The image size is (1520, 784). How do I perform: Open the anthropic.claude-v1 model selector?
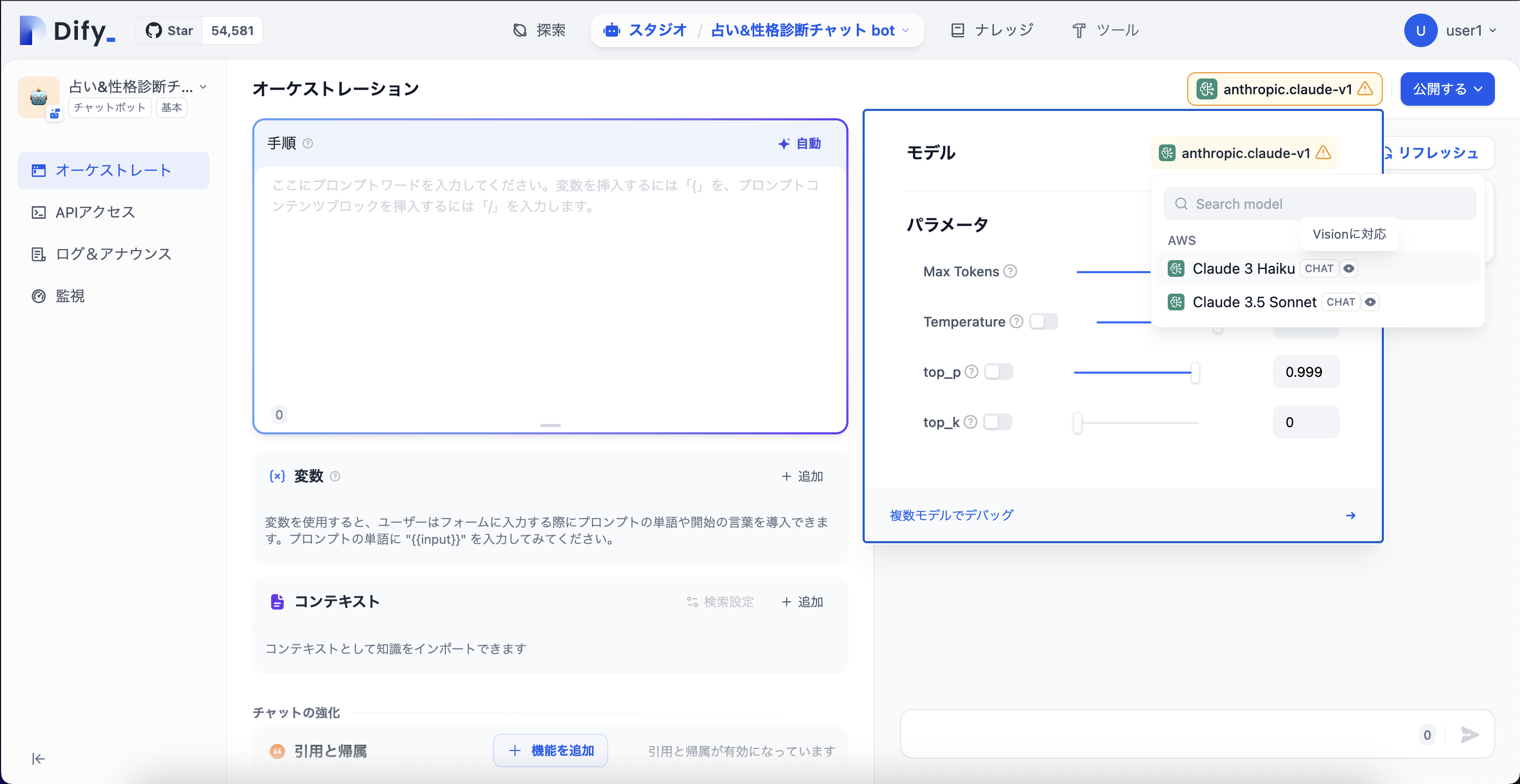(x=1284, y=89)
